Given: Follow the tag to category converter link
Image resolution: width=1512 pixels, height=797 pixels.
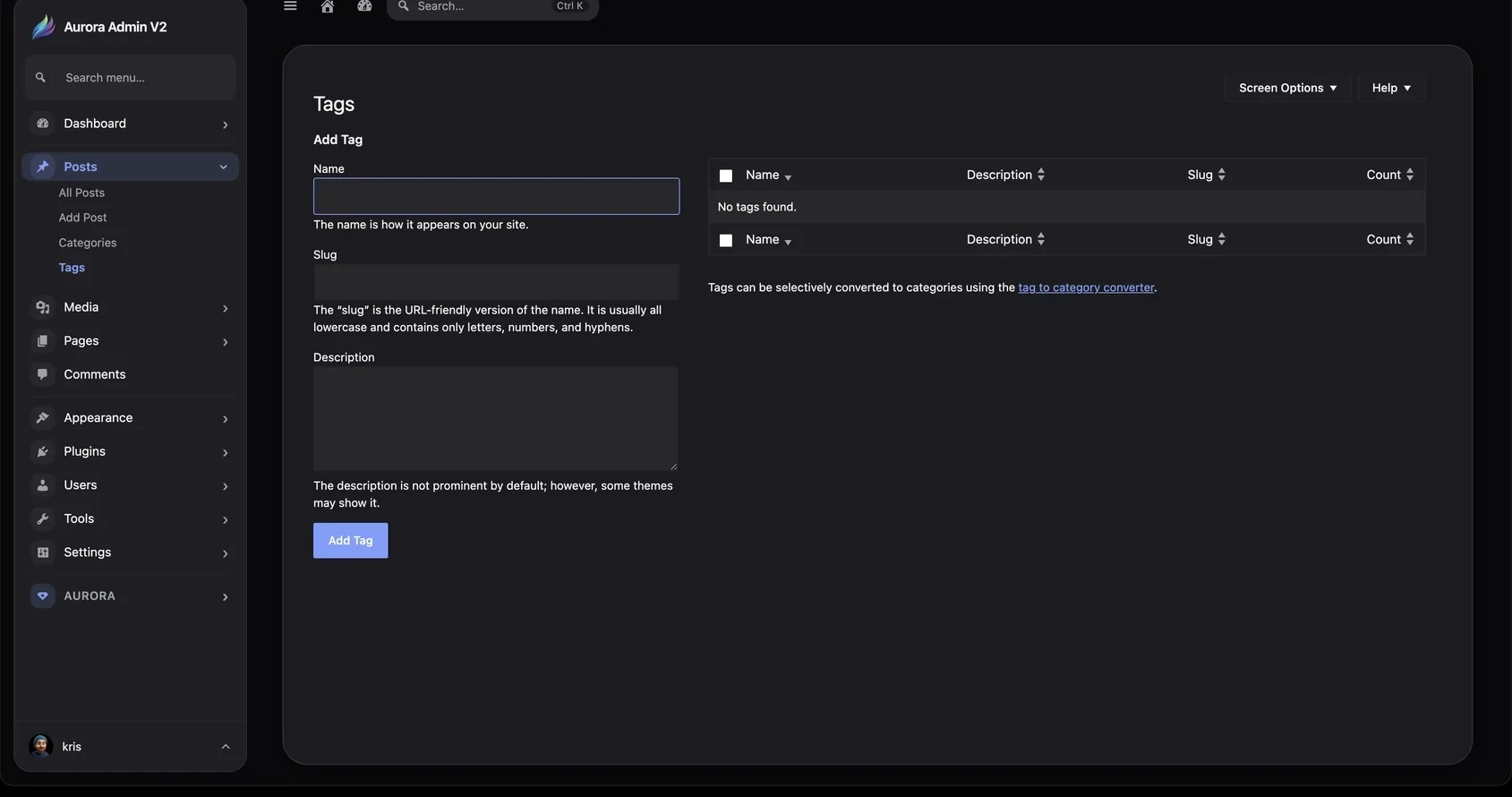Looking at the screenshot, I should coord(1086,287).
